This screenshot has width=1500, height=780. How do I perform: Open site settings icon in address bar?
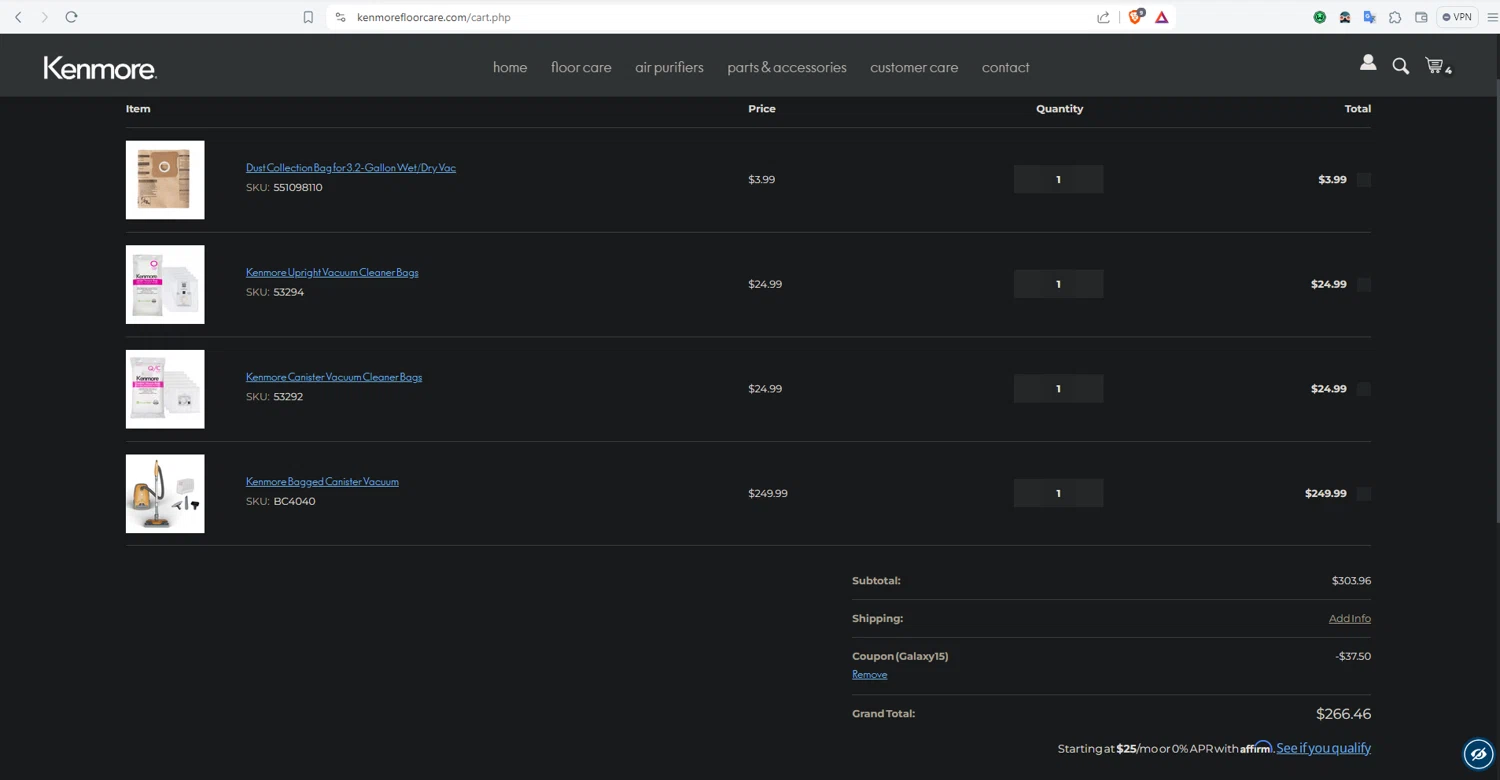click(340, 17)
